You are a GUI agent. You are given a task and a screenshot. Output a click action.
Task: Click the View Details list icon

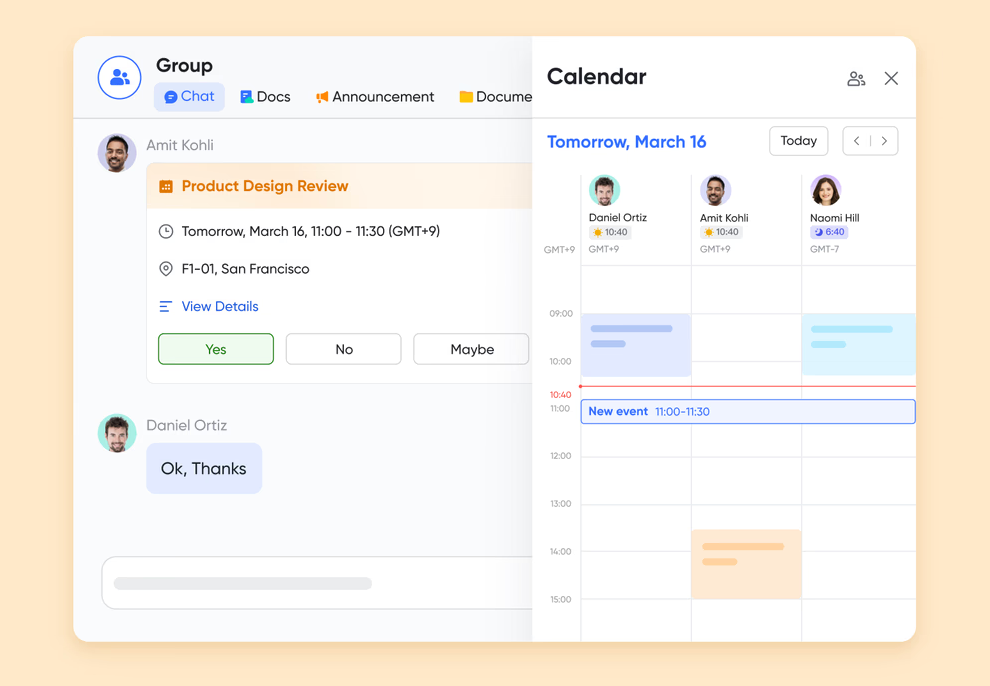(165, 307)
